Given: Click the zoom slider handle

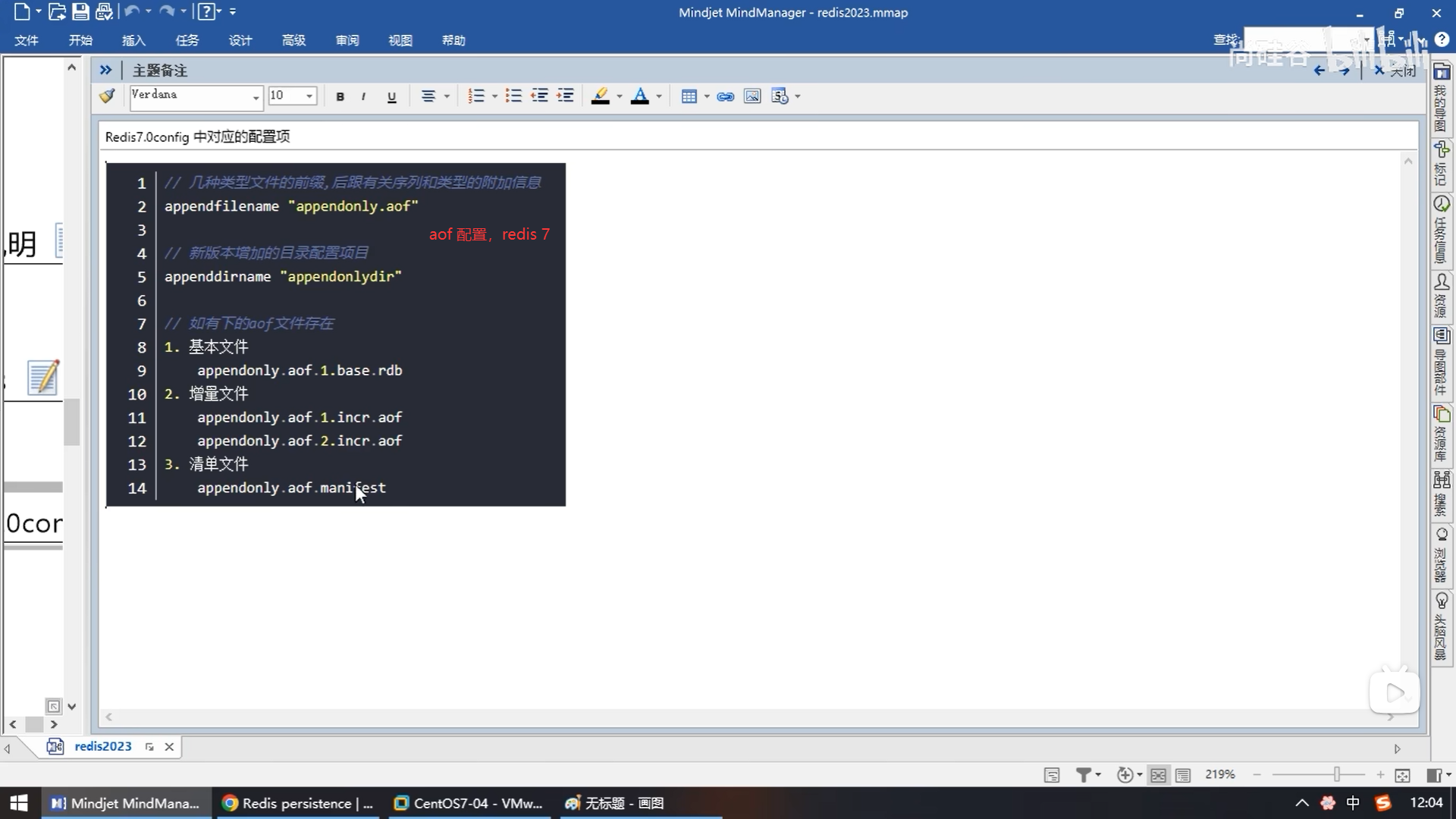Looking at the screenshot, I should coord(1337,774).
